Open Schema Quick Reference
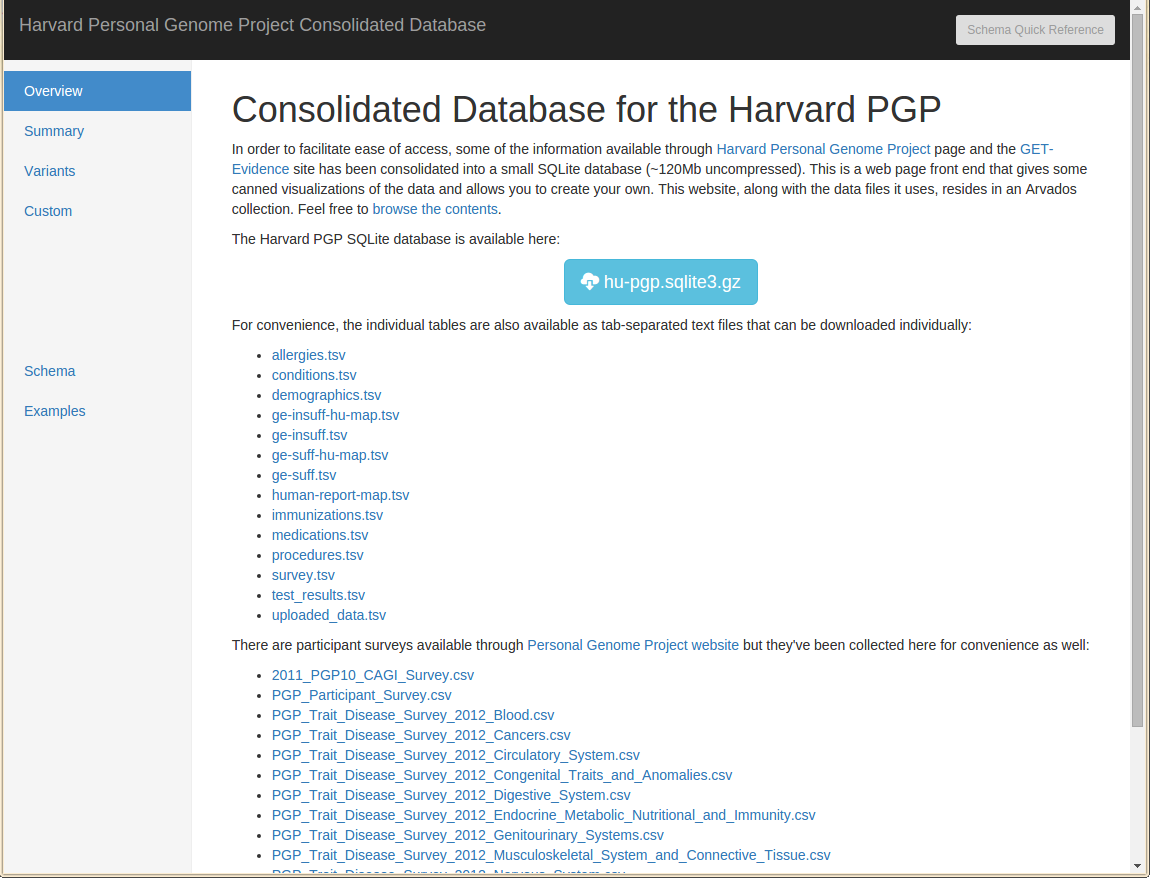1150x878 pixels. pos(1035,30)
